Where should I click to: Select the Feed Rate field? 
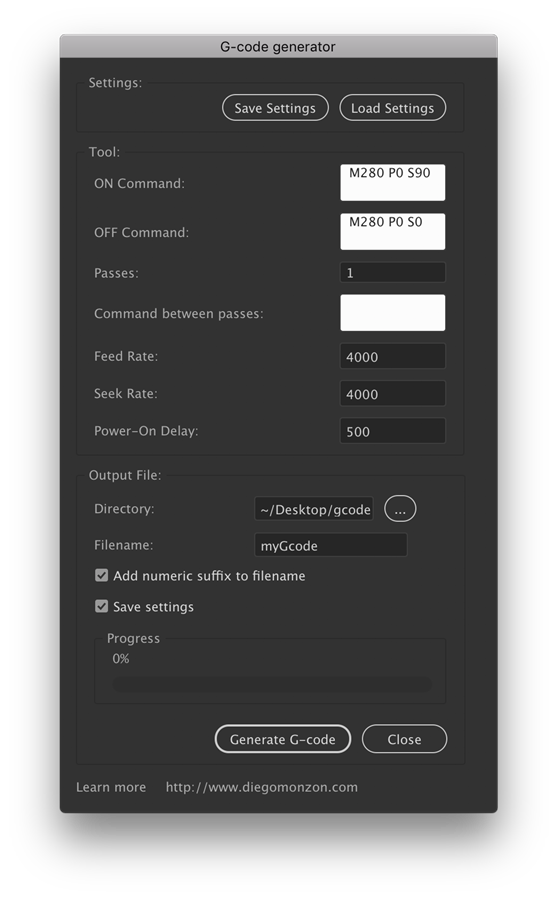click(393, 356)
